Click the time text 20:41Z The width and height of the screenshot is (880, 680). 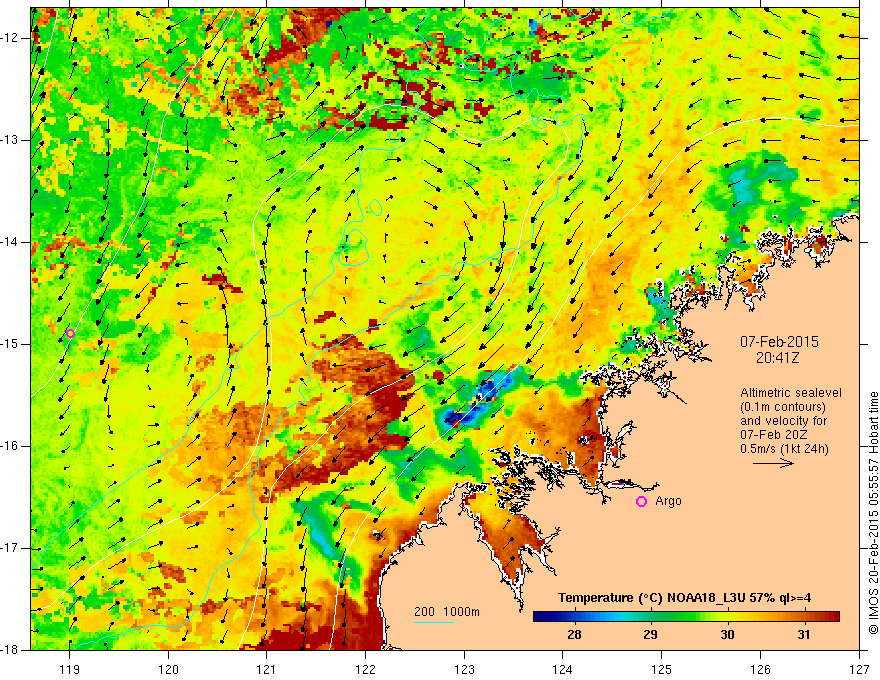(x=777, y=358)
